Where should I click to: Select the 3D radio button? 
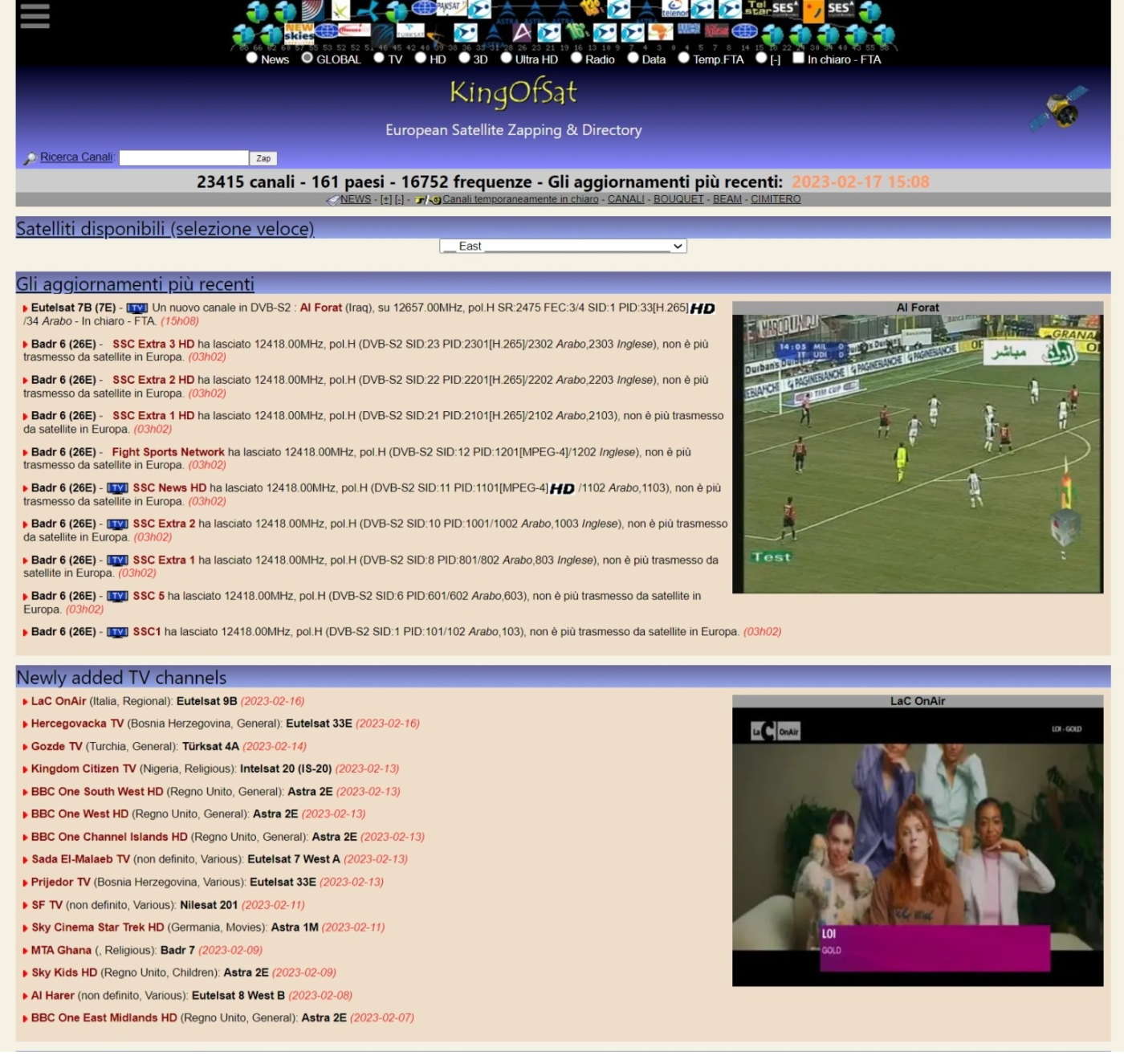tap(464, 58)
